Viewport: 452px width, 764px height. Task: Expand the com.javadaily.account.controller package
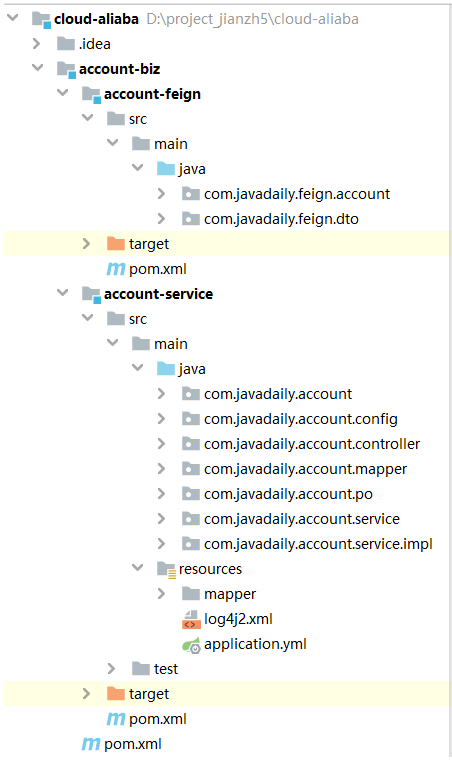161,444
